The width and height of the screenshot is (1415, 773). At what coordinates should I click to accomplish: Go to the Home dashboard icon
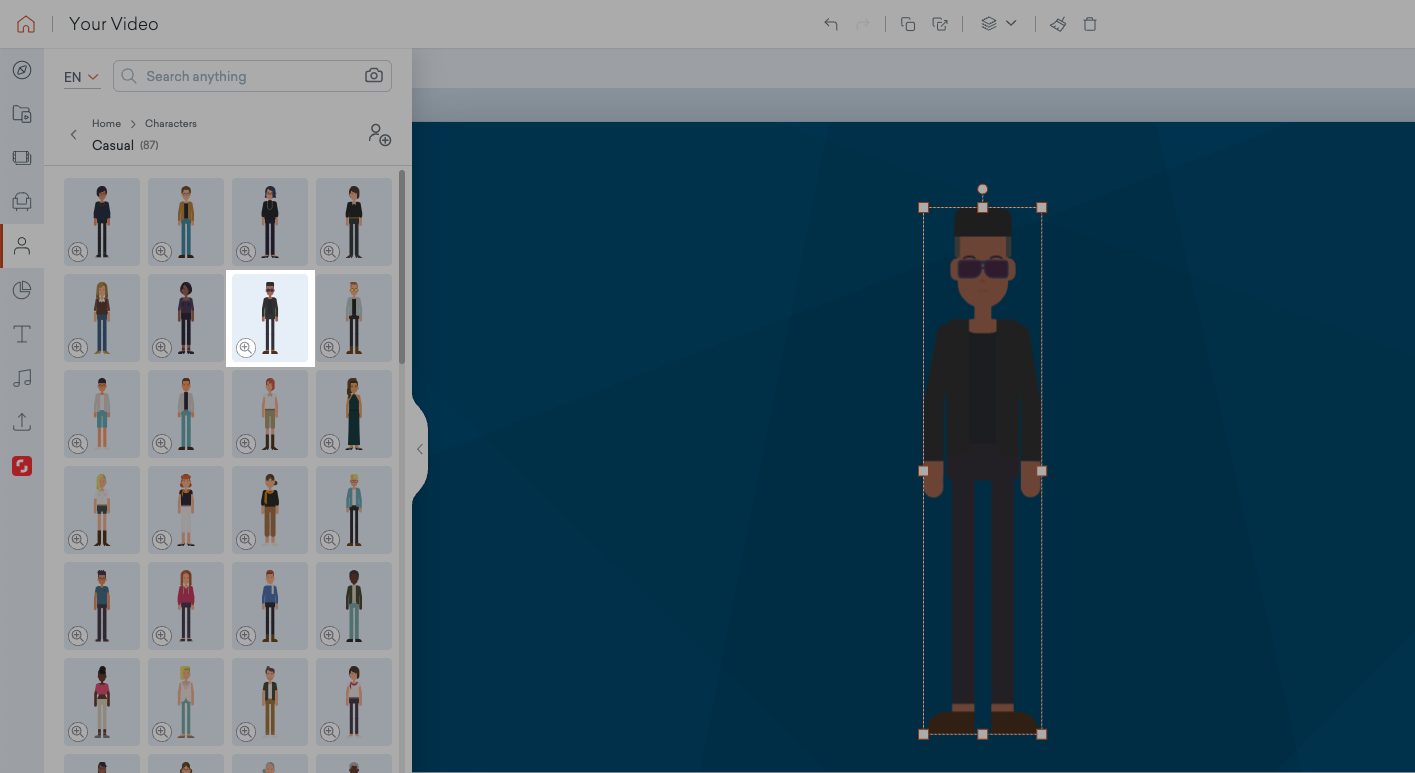point(26,24)
